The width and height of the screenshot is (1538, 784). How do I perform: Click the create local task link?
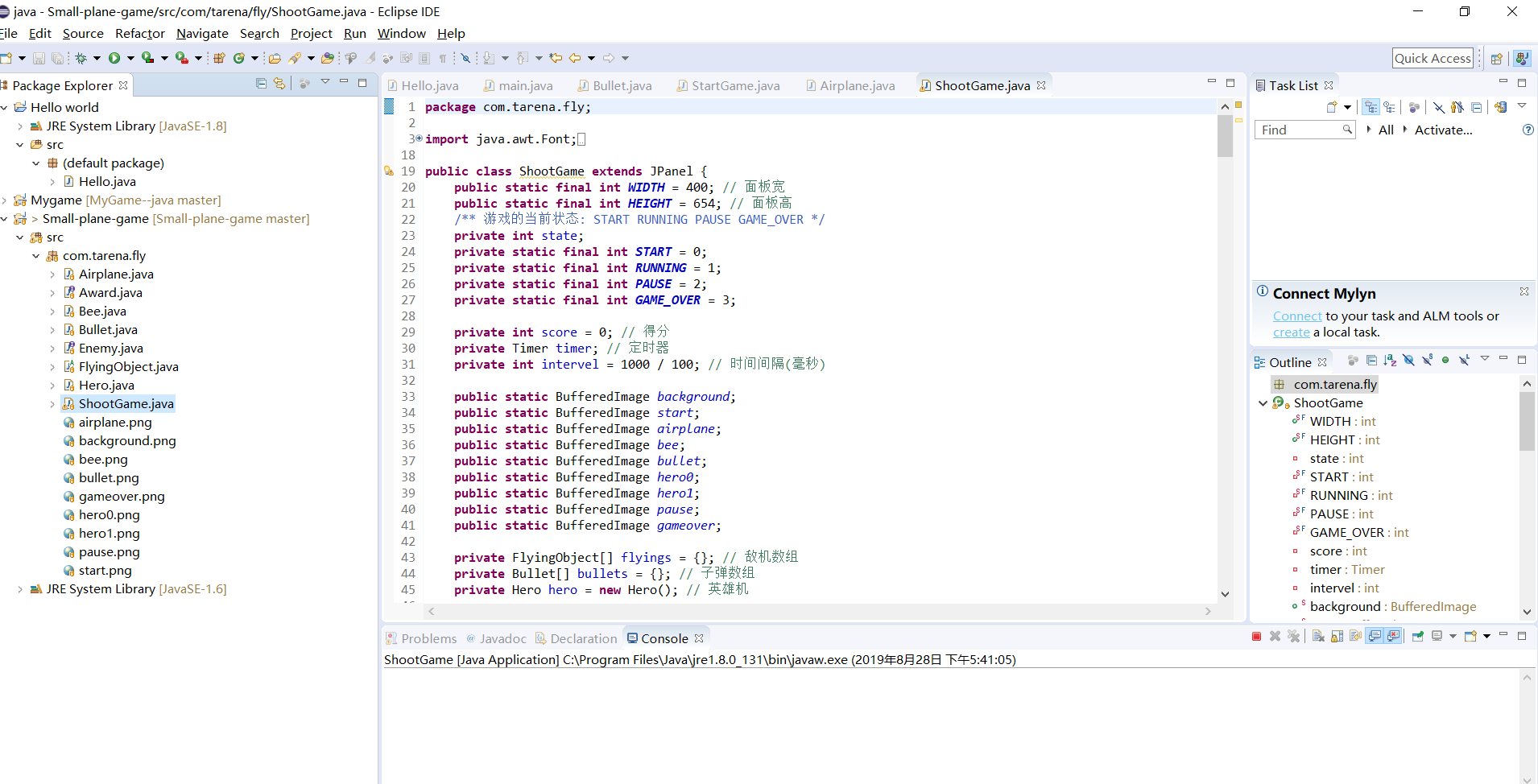coord(1292,332)
